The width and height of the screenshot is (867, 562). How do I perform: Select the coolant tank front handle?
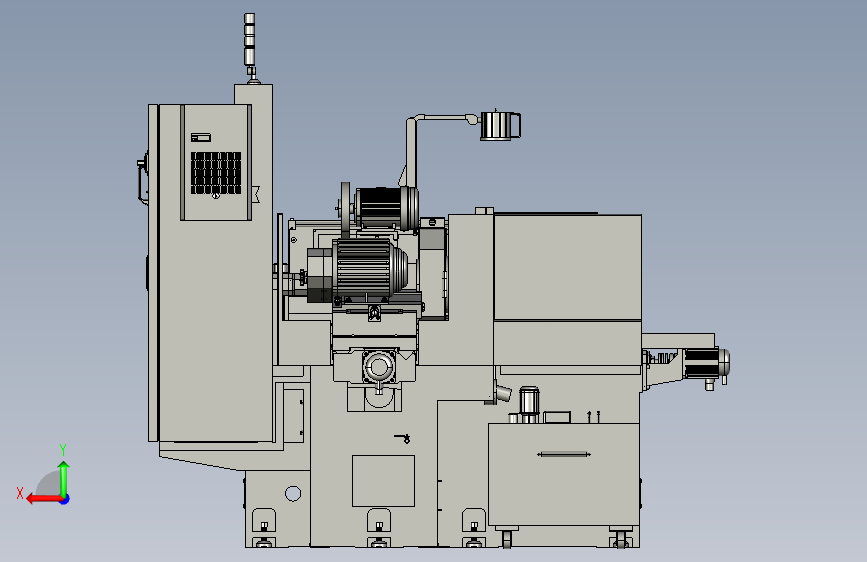pyautogui.click(x=564, y=454)
